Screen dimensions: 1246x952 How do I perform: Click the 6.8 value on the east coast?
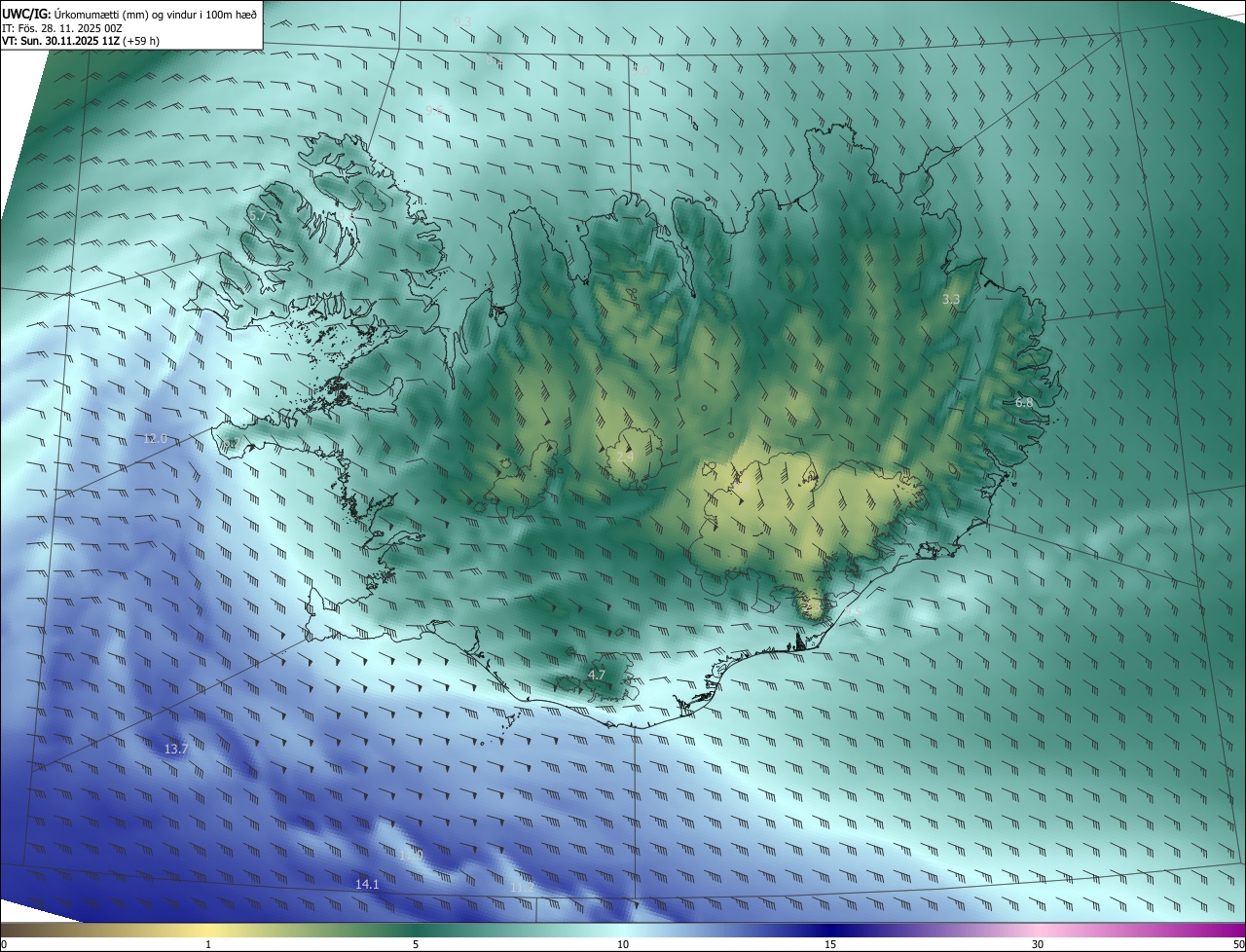(1023, 402)
